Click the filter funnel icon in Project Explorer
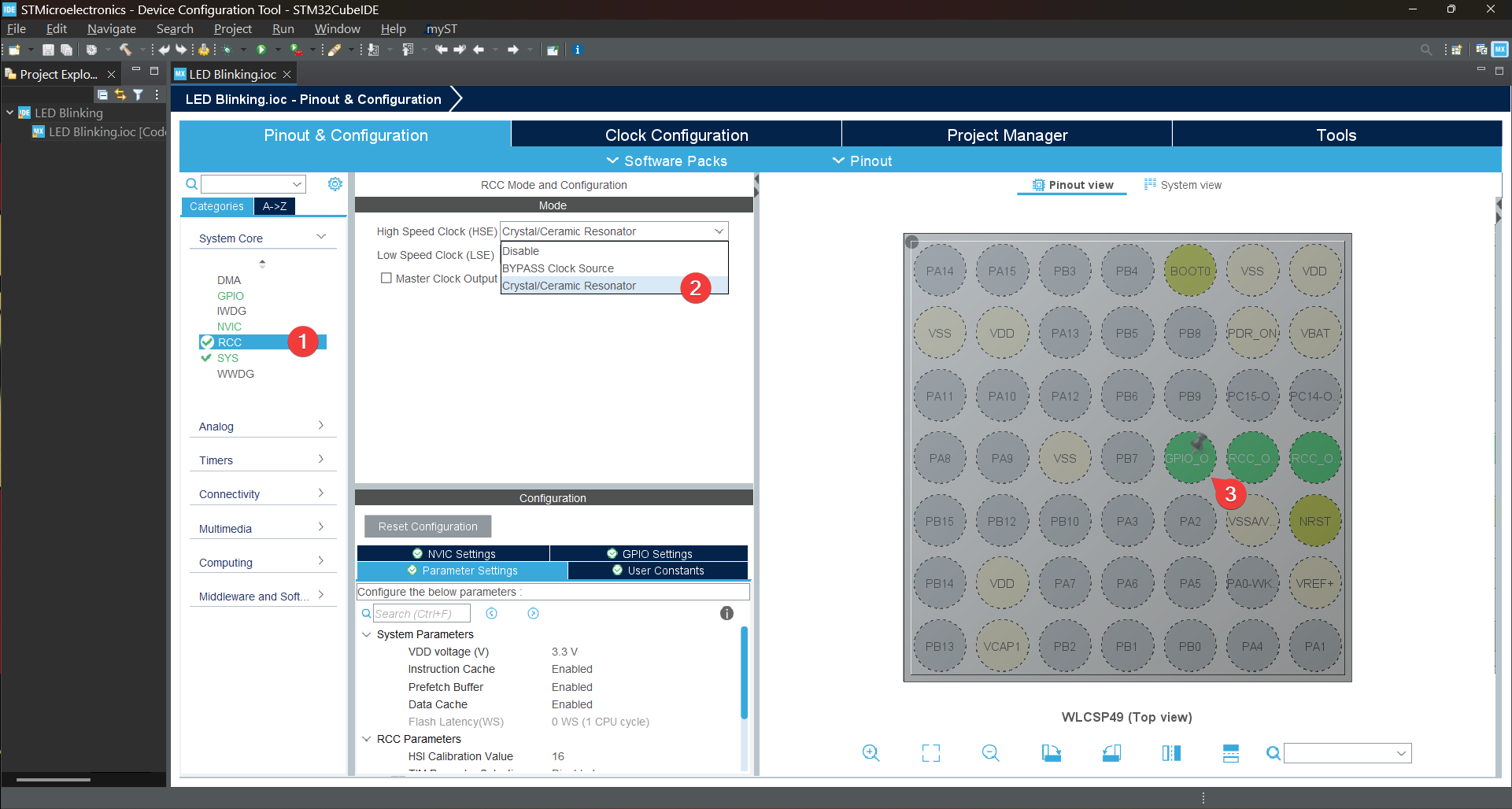 138,94
